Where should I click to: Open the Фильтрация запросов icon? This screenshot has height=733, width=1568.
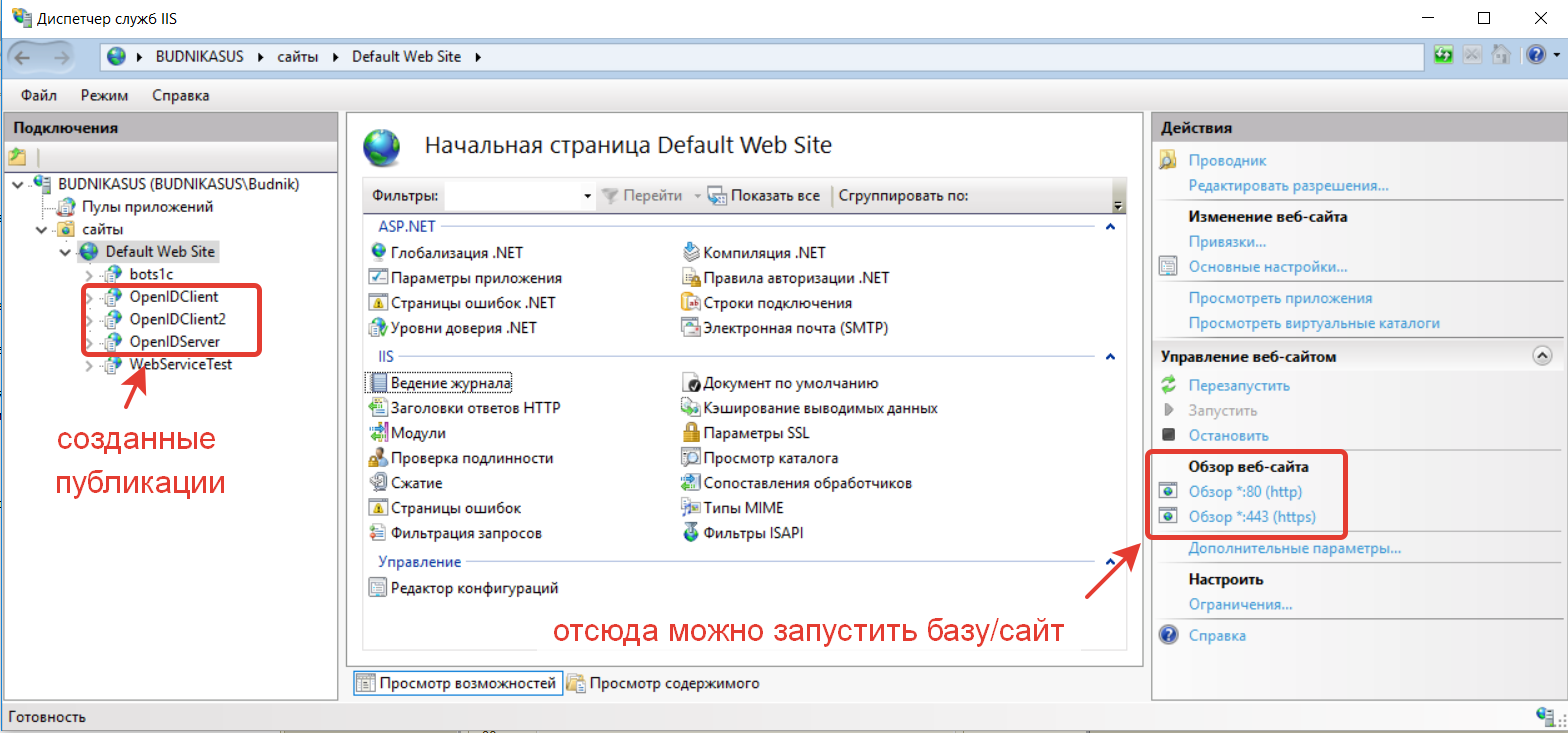click(378, 532)
